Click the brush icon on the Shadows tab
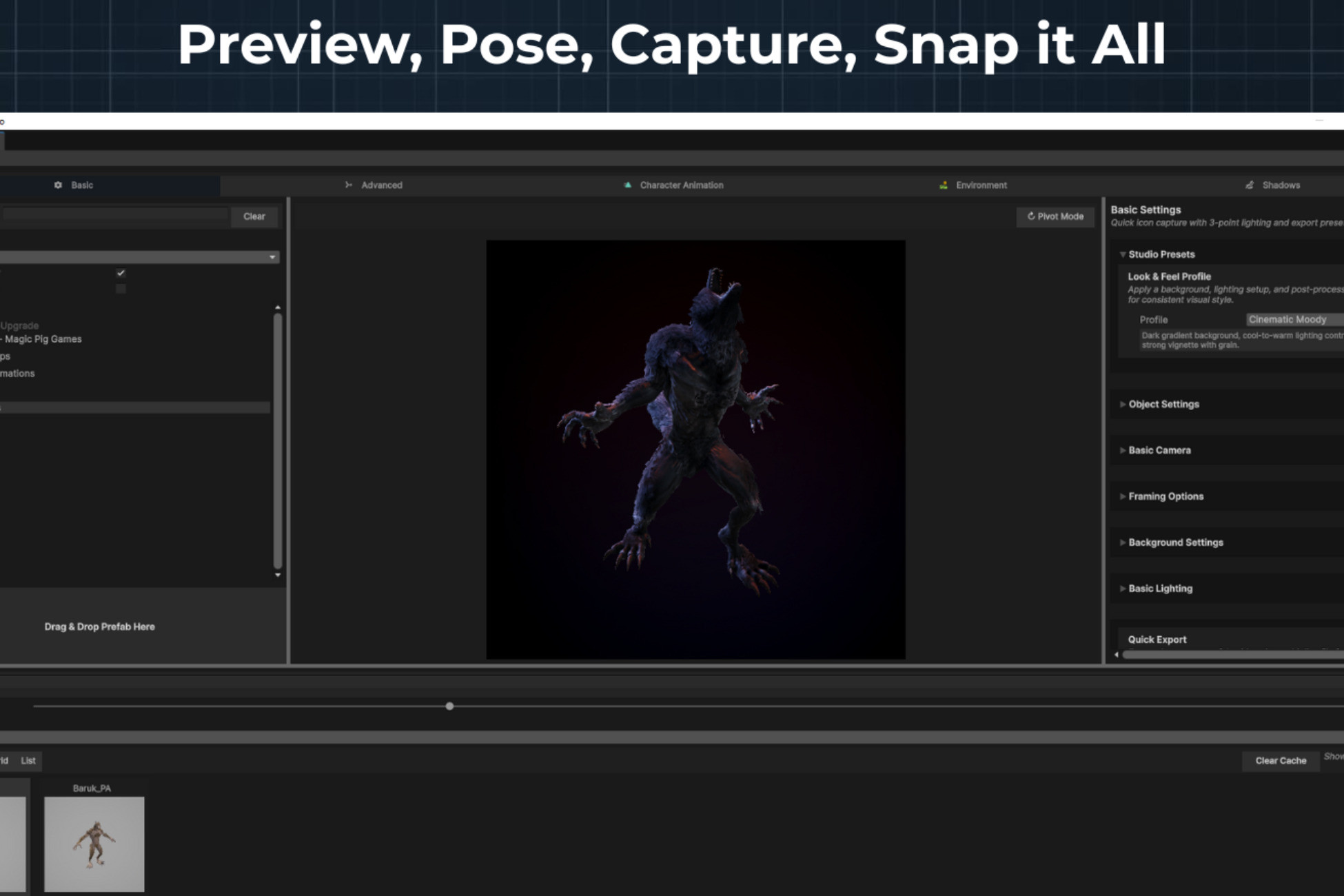The image size is (1344, 896). (1250, 185)
